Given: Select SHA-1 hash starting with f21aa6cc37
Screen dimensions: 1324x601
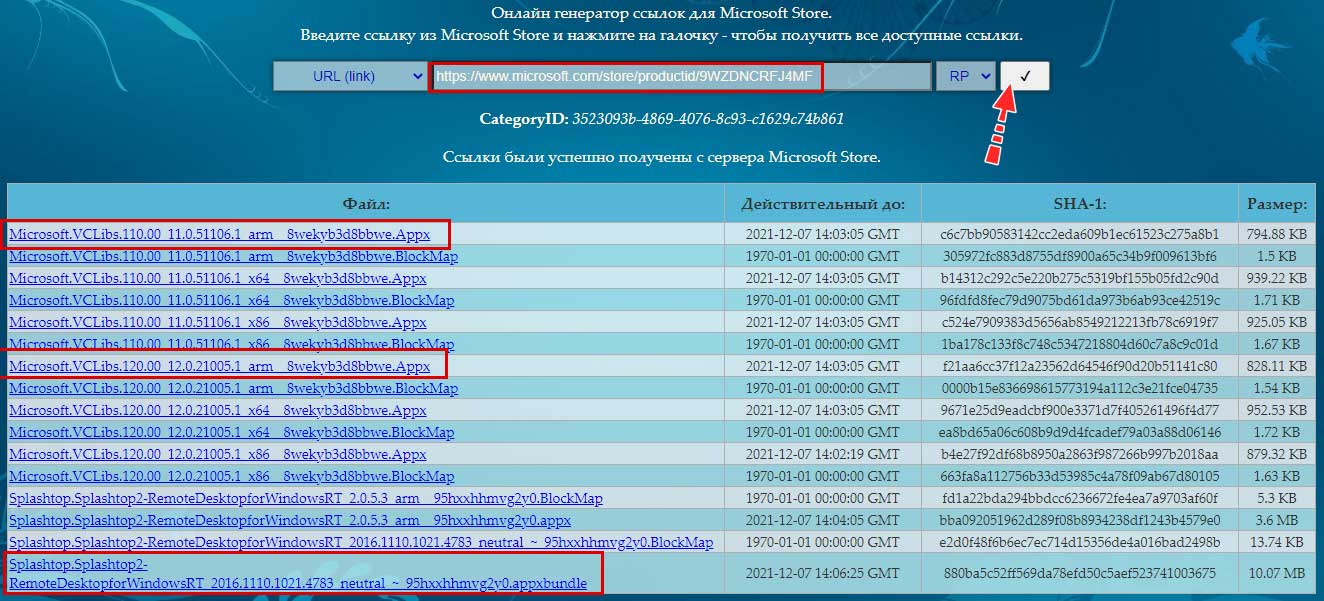Looking at the screenshot, I should 1080,366.
